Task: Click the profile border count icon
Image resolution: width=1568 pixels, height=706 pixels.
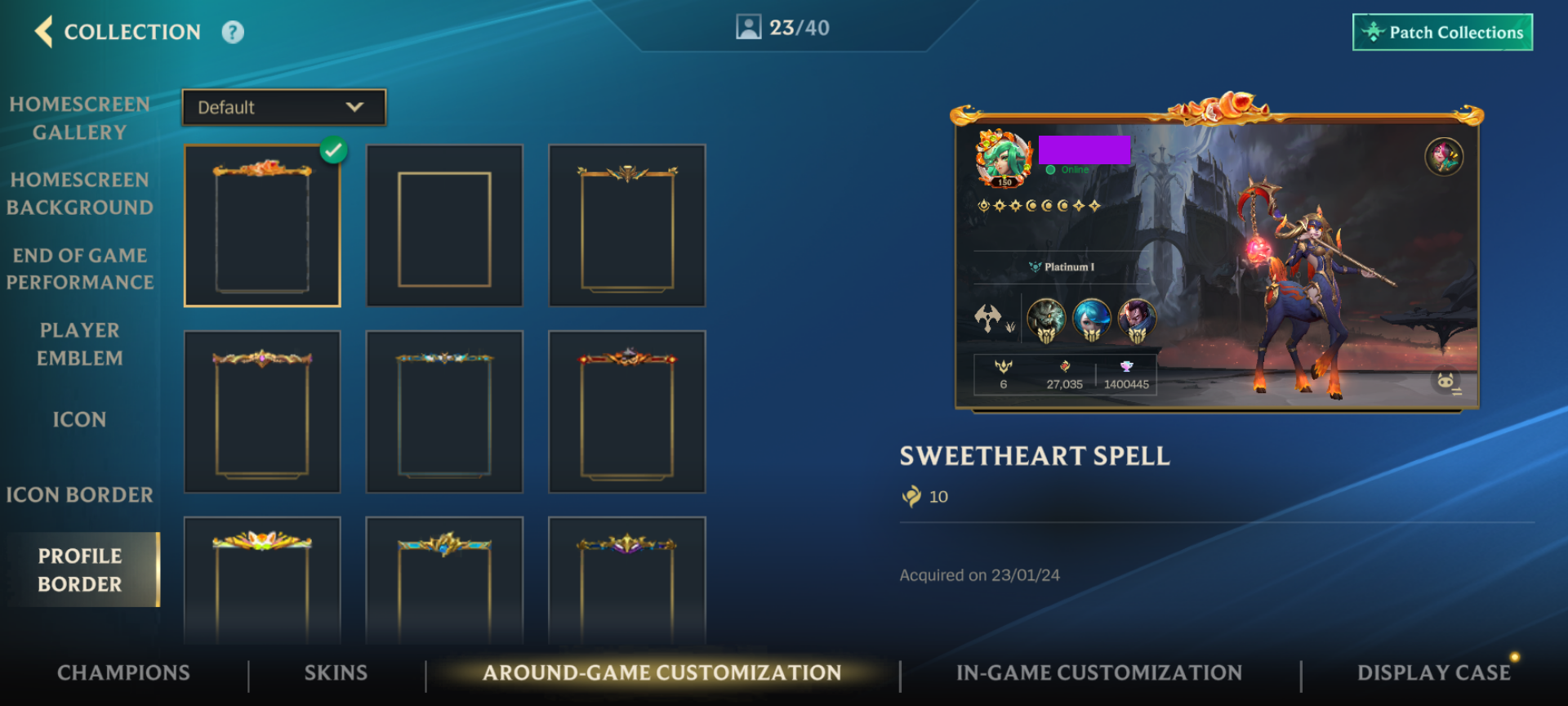Action: point(748,27)
